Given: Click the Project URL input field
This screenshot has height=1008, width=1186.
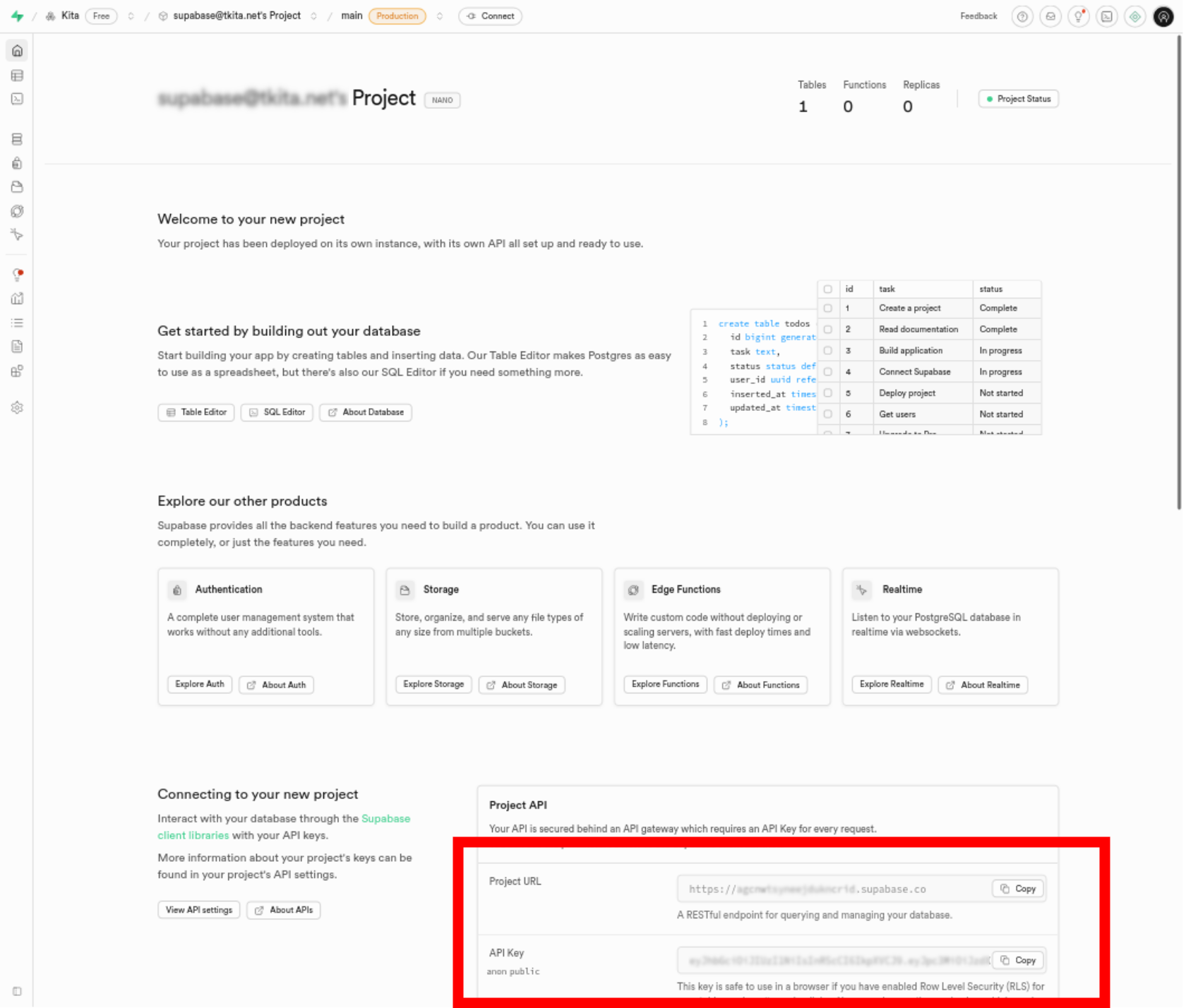Looking at the screenshot, I should 833,889.
